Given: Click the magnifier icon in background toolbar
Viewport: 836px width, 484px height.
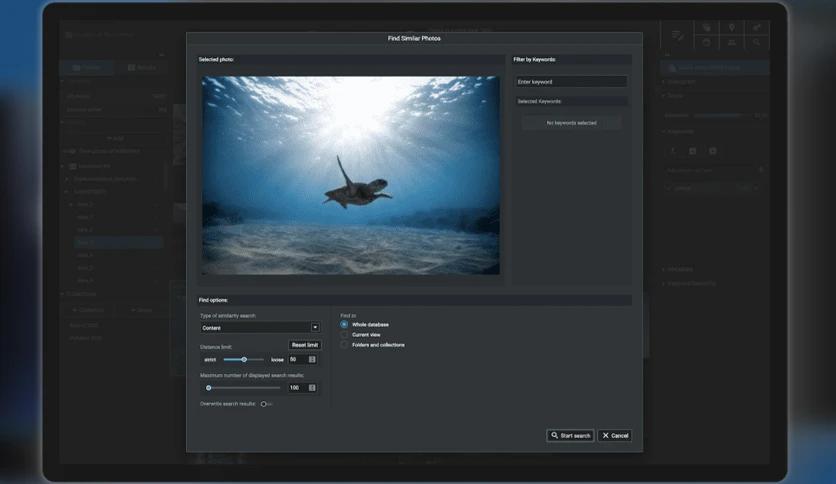Looking at the screenshot, I should point(757,42).
